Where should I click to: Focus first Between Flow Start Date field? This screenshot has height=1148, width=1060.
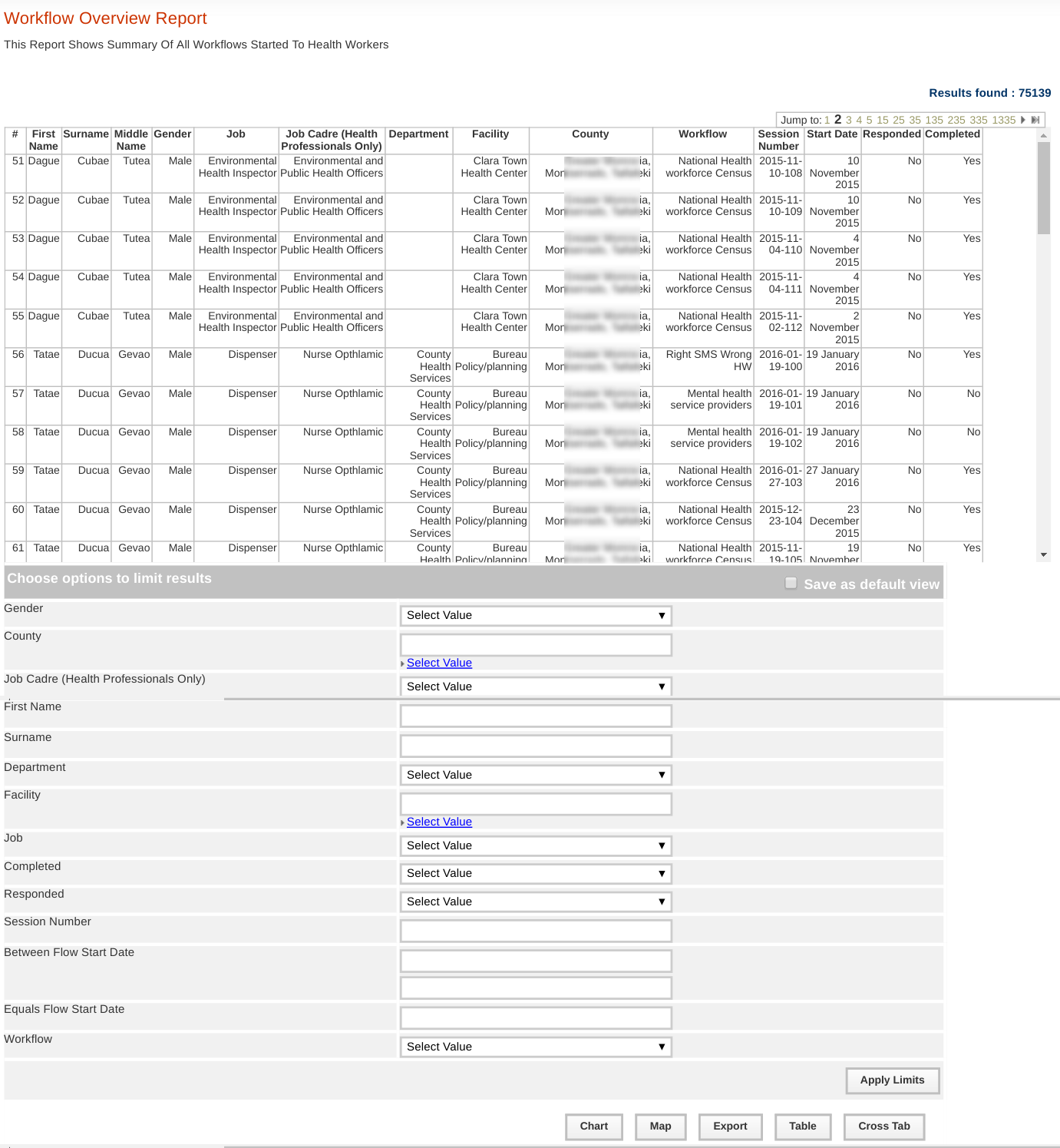(536, 961)
